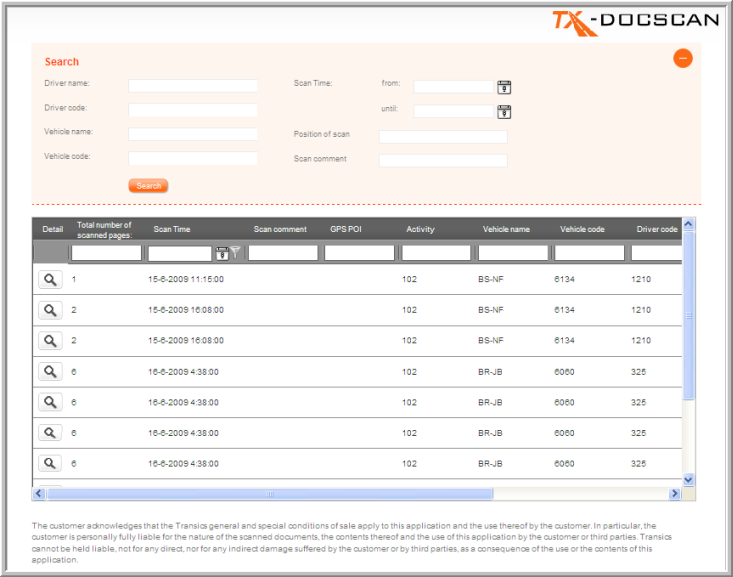Open detail magnifier of the last visible row
Screen dimensions: 733x577
(50, 464)
